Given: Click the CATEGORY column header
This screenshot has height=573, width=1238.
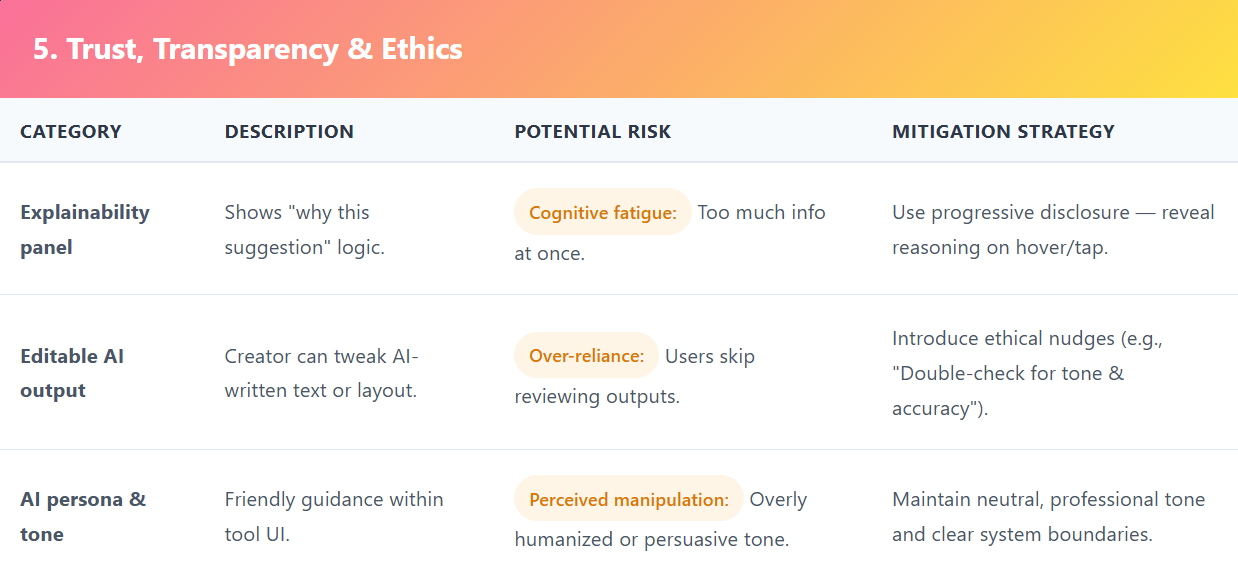Looking at the screenshot, I should click(x=70, y=131).
